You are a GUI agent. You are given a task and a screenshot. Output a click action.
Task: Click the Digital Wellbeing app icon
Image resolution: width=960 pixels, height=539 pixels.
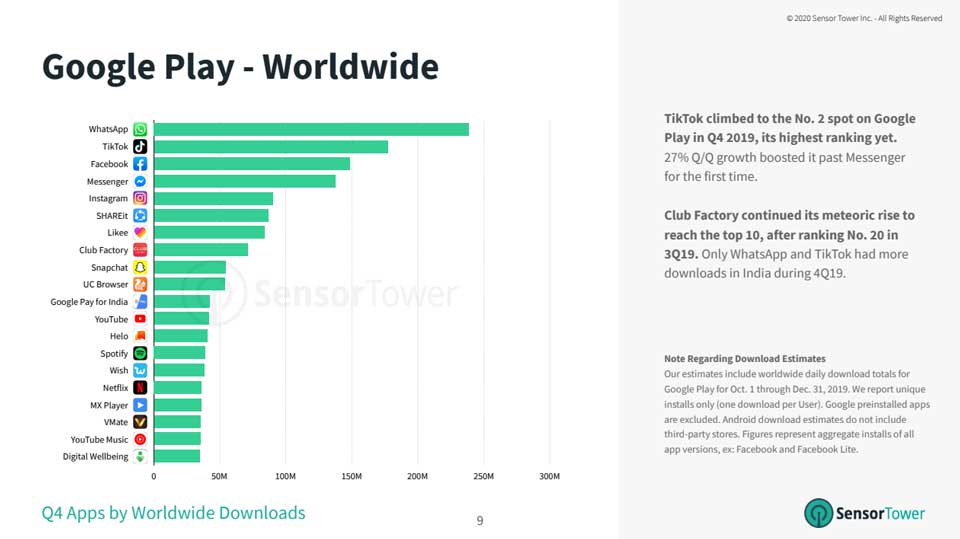click(140, 456)
